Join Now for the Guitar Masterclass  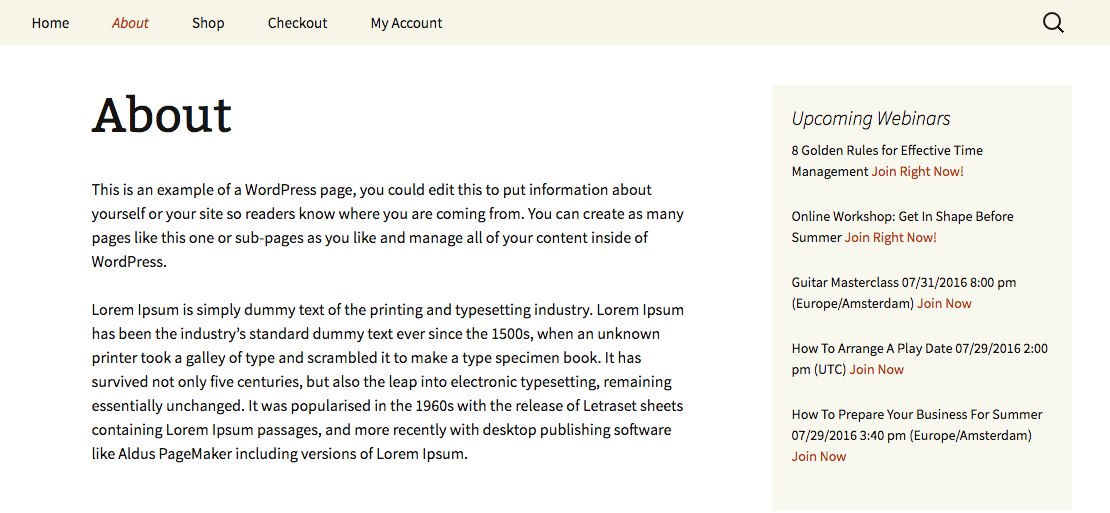[944, 304]
